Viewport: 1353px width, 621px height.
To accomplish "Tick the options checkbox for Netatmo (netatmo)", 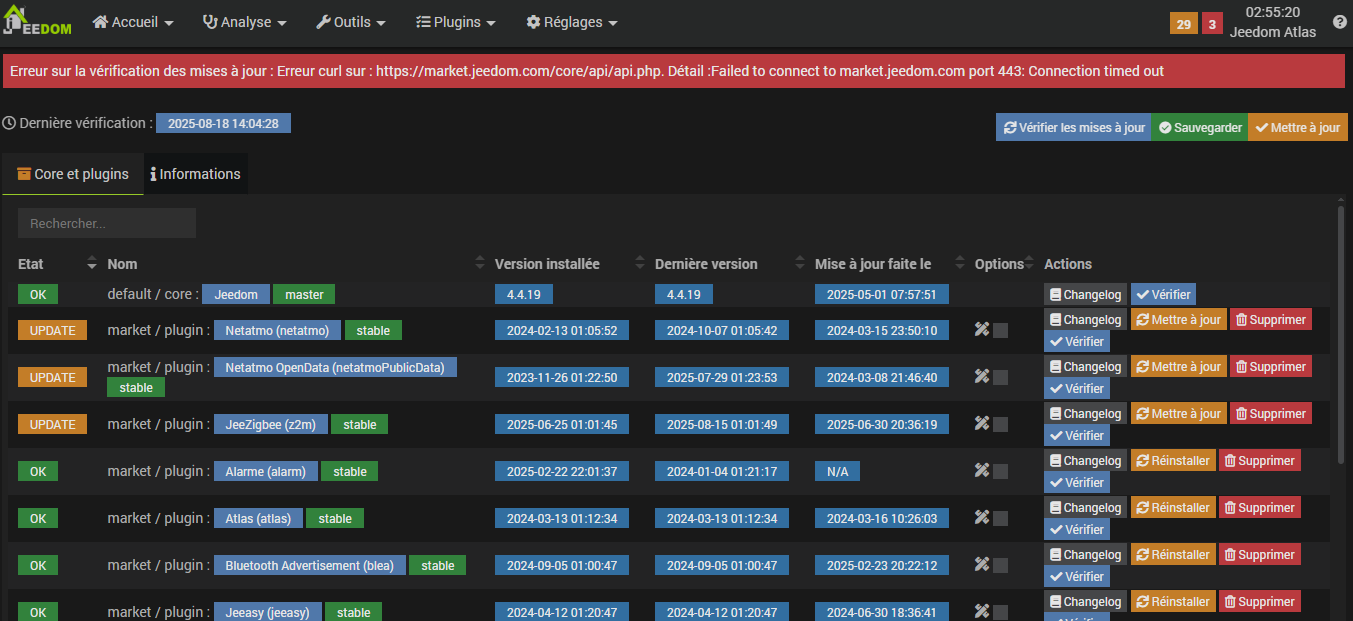I will click(x=1001, y=331).
